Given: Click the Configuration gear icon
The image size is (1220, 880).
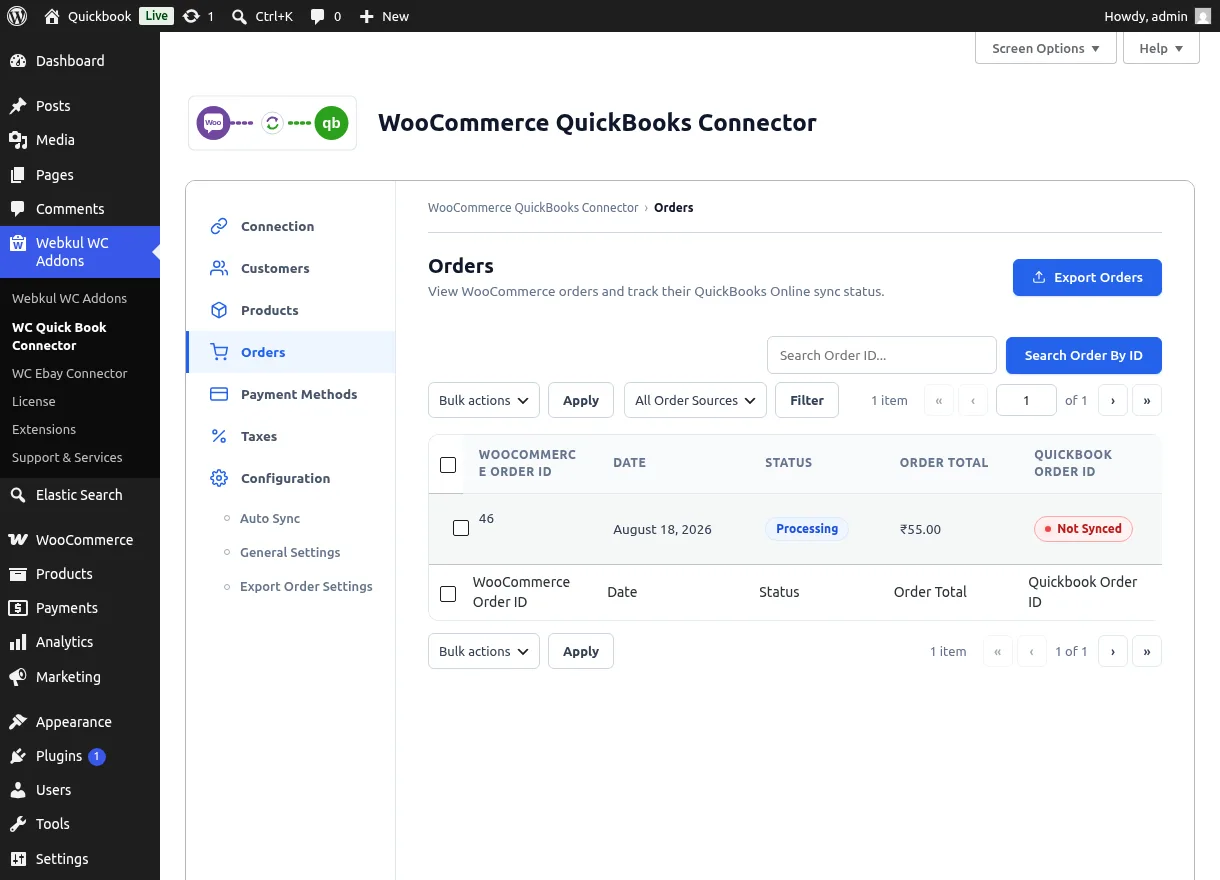Looking at the screenshot, I should point(219,478).
